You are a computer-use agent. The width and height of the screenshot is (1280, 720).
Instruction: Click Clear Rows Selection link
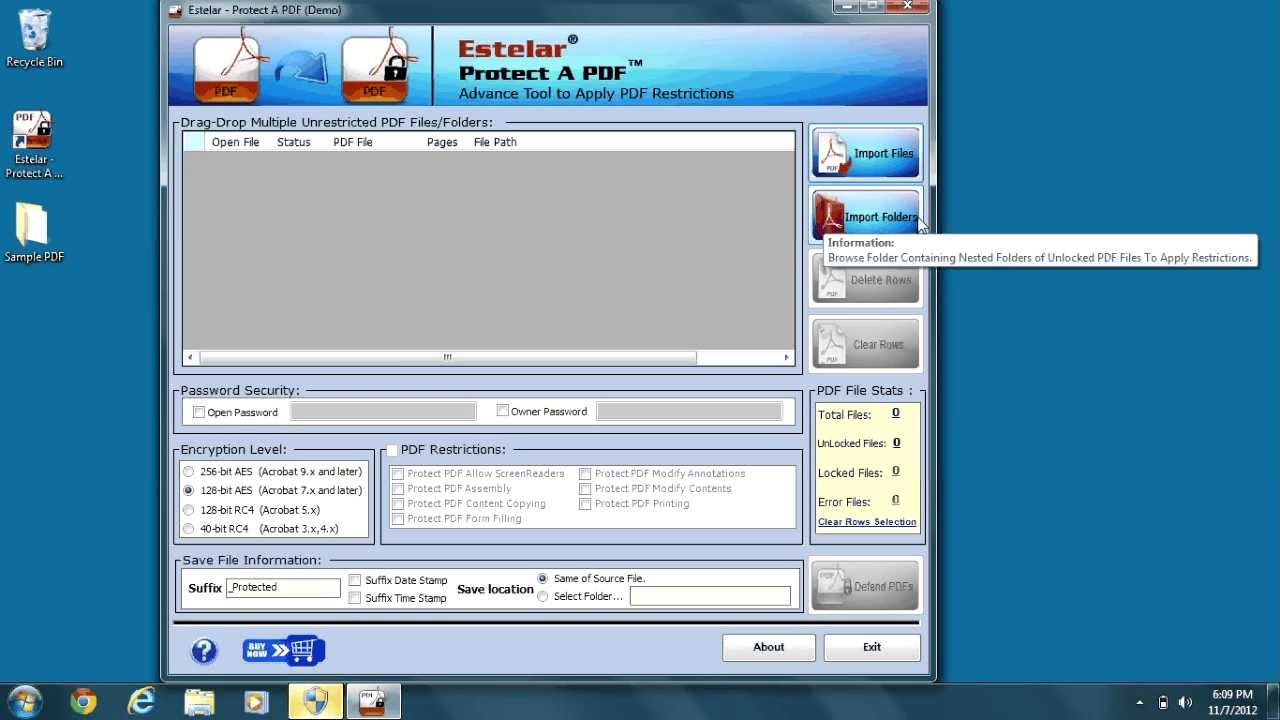(867, 522)
